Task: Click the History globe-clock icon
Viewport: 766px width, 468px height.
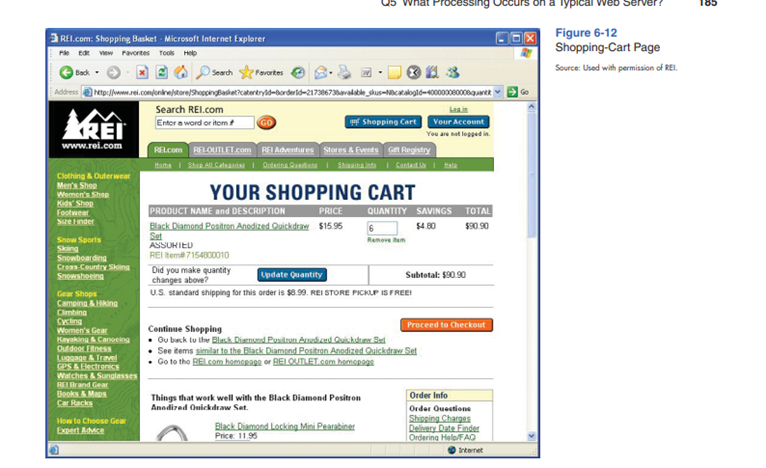Action: pyautogui.click(x=298, y=73)
